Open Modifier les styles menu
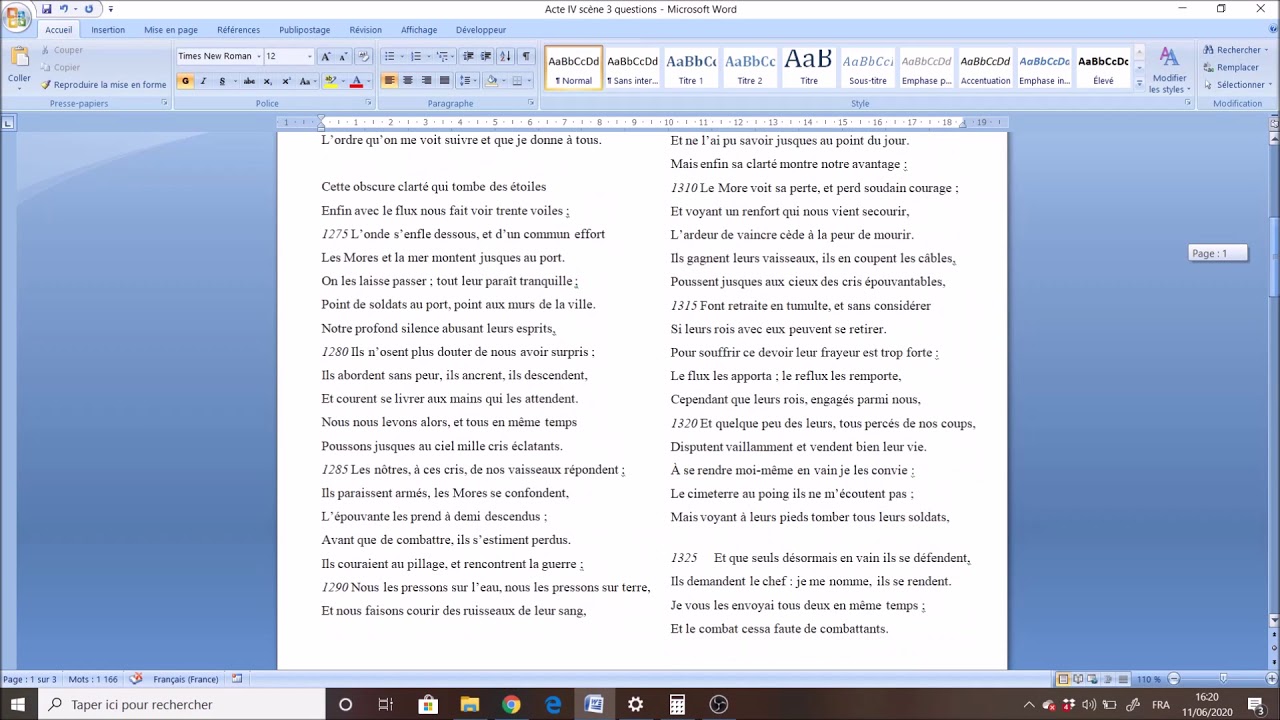 [x=1168, y=70]
